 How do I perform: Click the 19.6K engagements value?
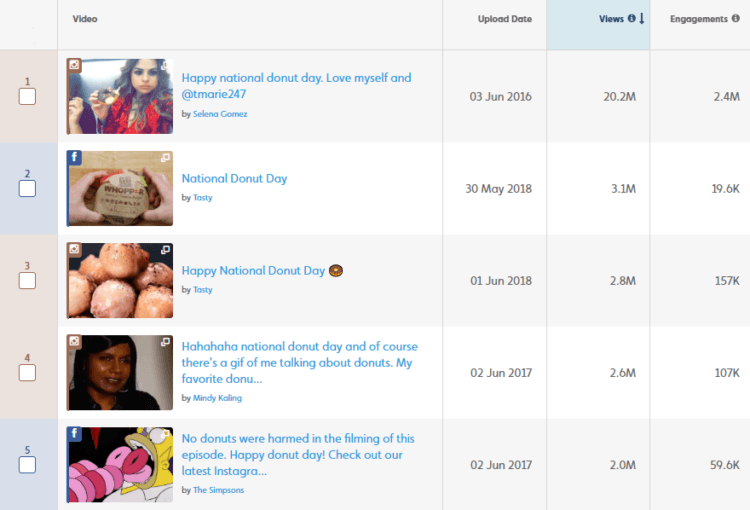726,189
